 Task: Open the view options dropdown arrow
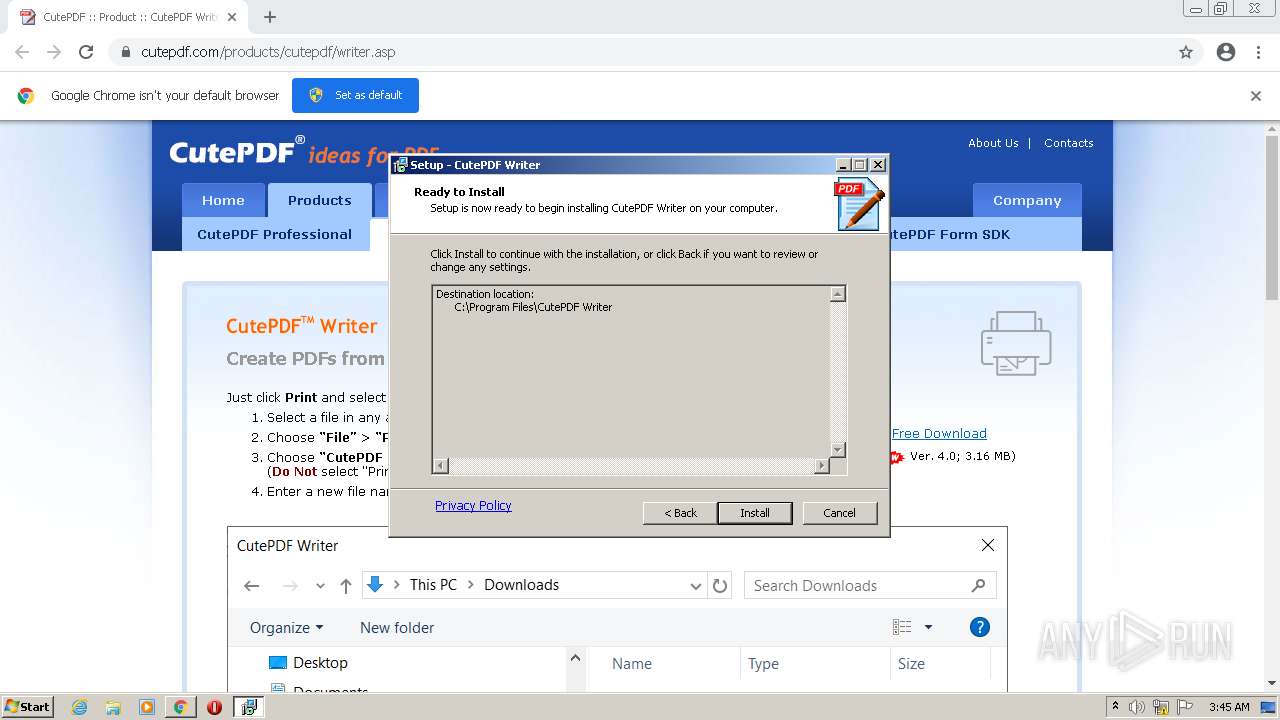pyautogui.click(x=928, y=627)
